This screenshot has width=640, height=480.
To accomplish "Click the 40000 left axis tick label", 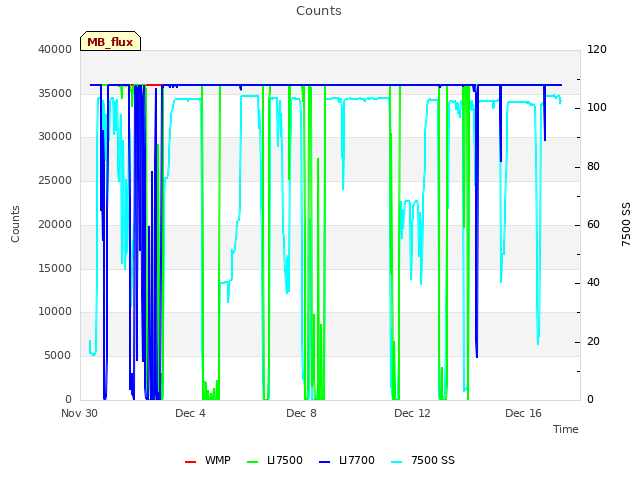I will (x=55, y=49).
